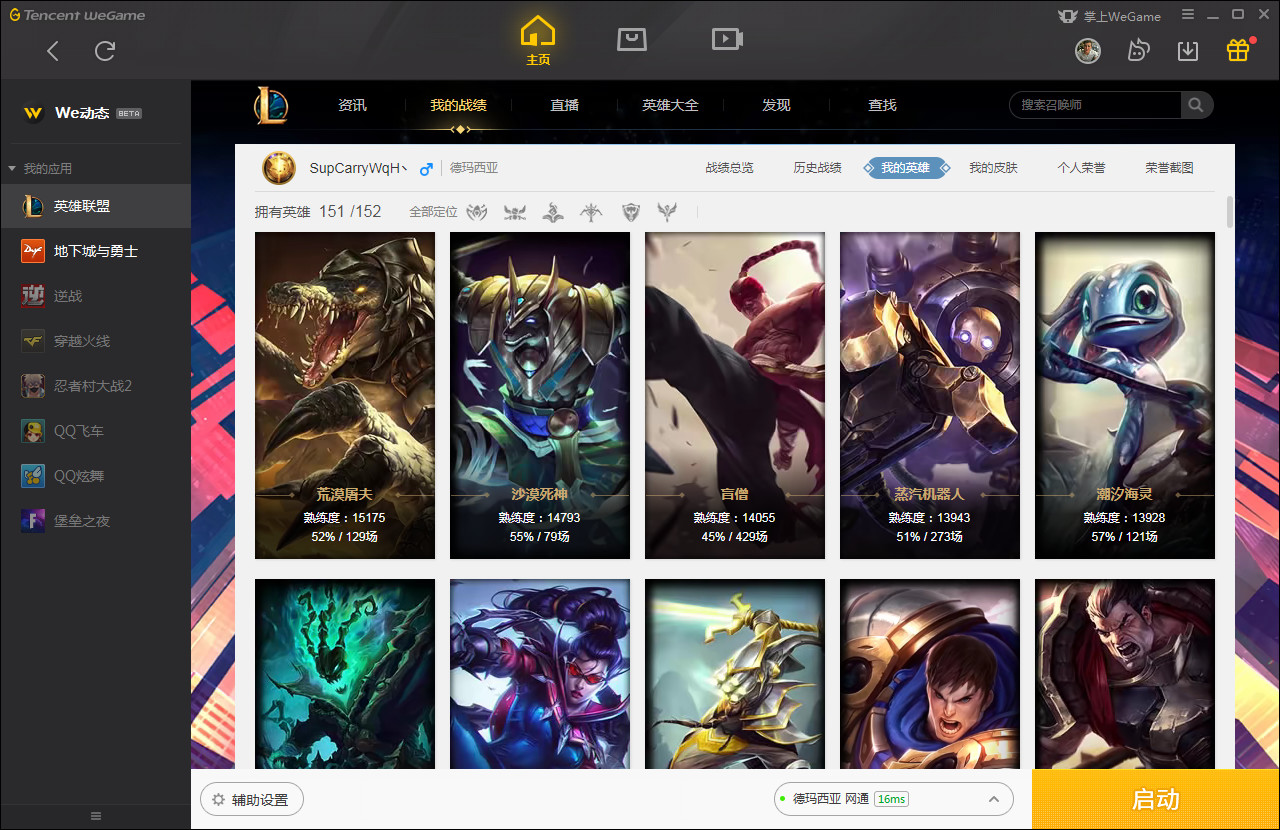Image resolution: width=1280 pixels, height=830 pixels.
Task: Filter heroes by fourth role icon
Action: [592, 212]
